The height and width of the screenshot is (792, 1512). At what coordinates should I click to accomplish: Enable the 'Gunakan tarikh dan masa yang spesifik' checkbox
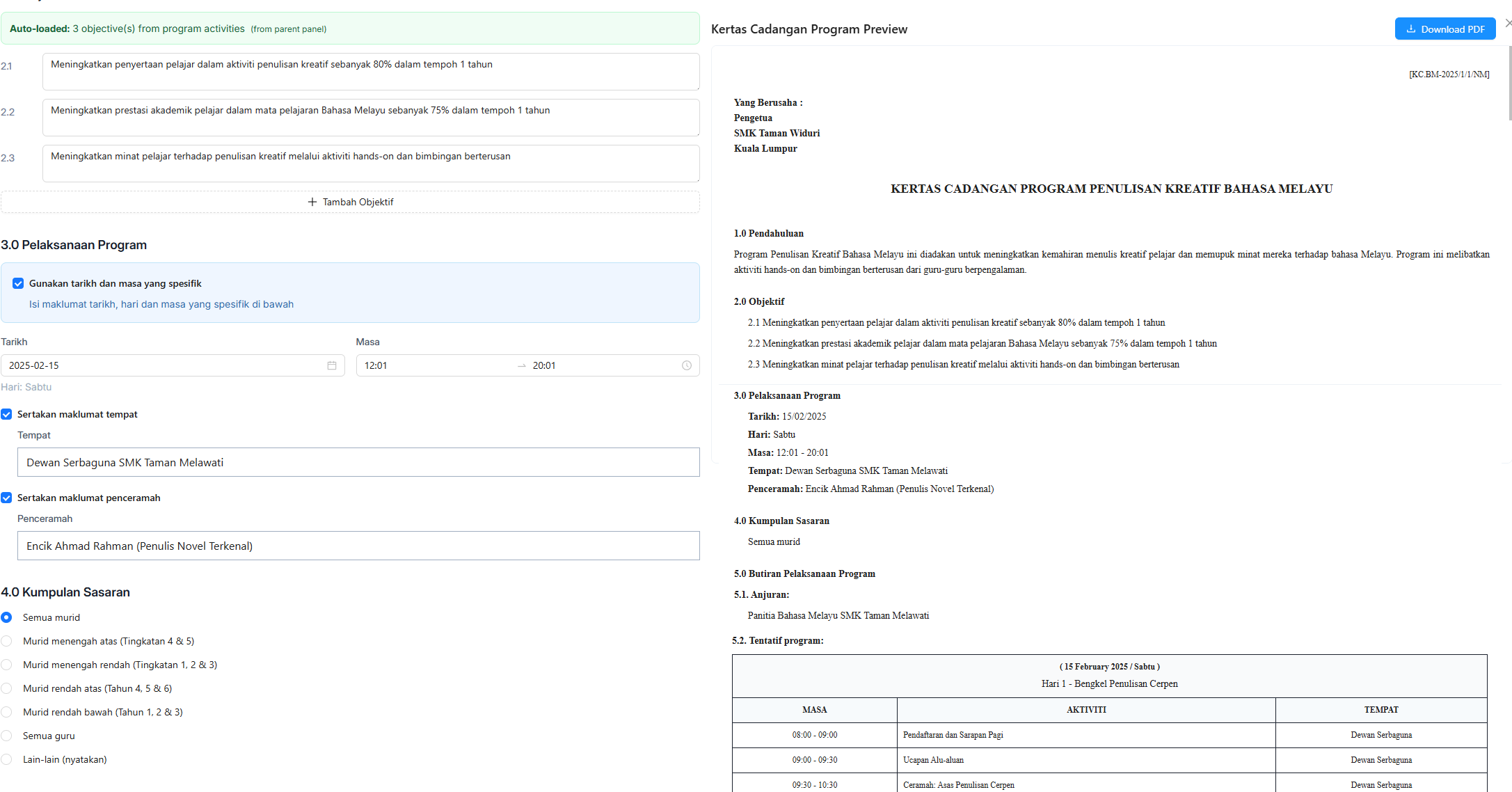(x=18, y=283)
